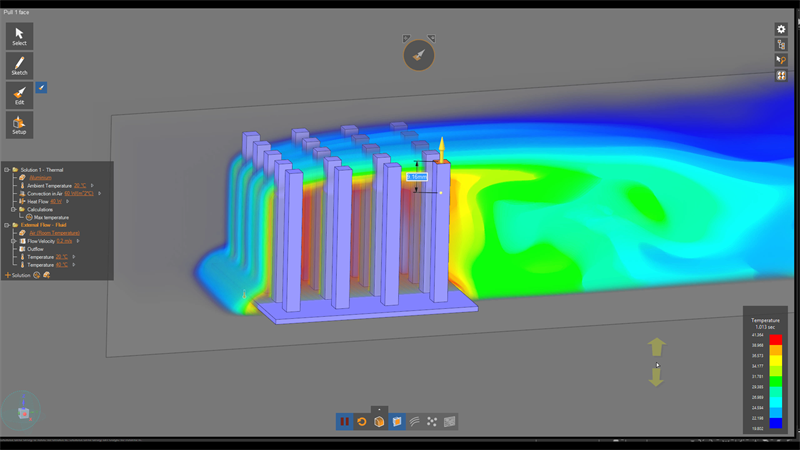Show streamlines result display

coord(414,422)
